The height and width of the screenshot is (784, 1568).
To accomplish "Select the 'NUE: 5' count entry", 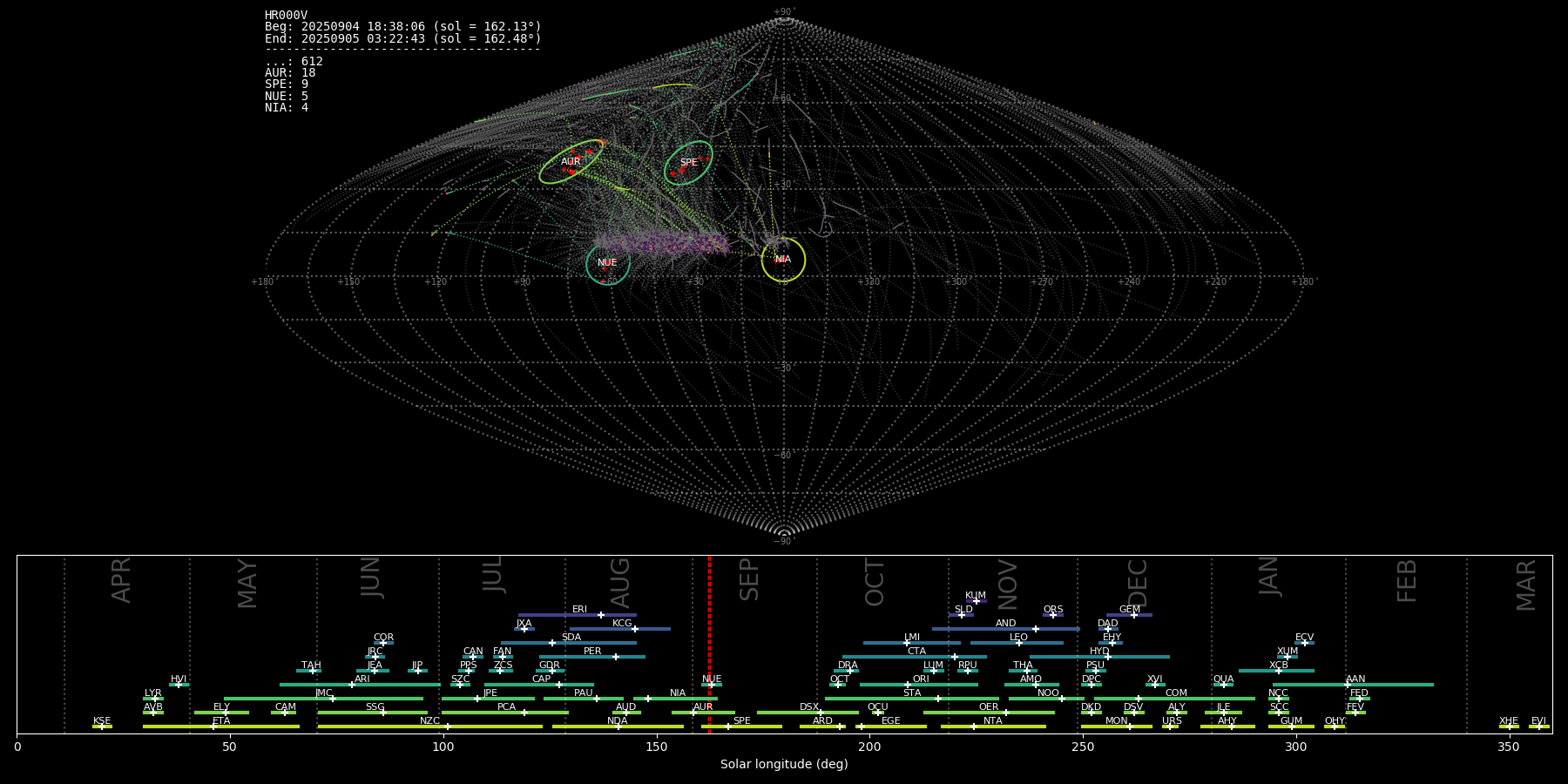I will pyautogui.click(x=287, y=97).
